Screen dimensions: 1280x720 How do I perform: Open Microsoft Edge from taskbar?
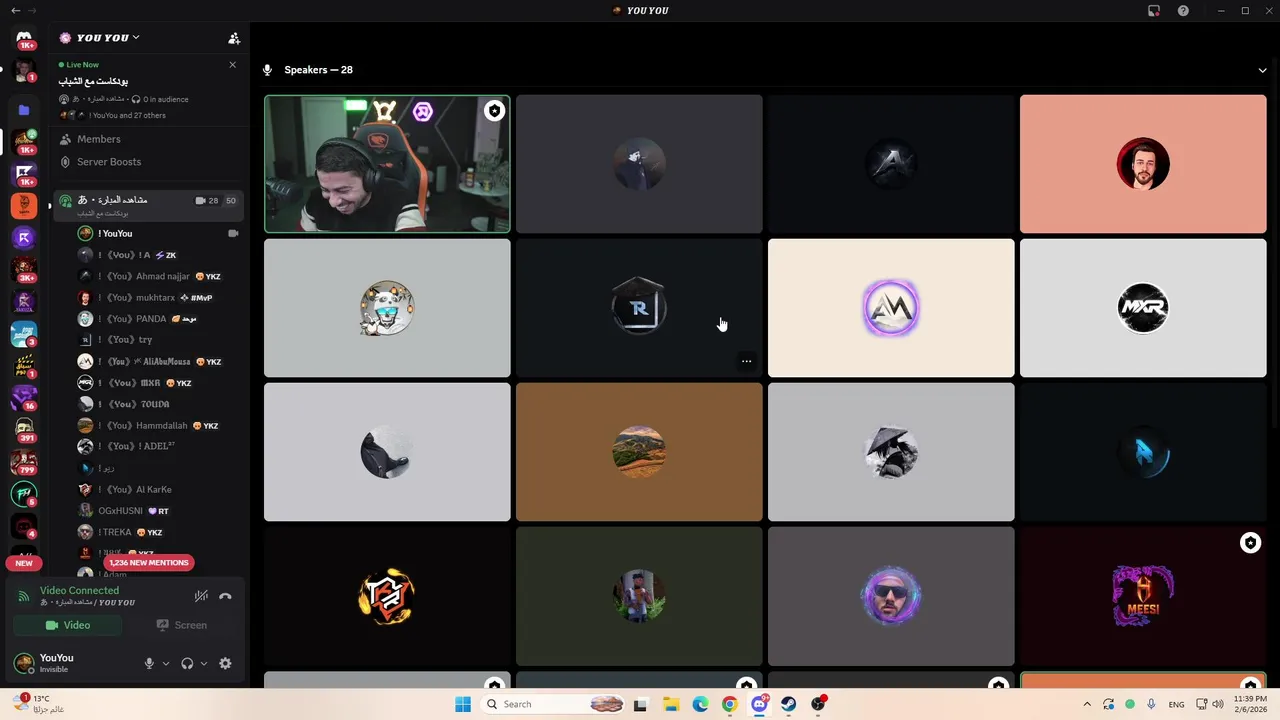(x=700, y=704)
